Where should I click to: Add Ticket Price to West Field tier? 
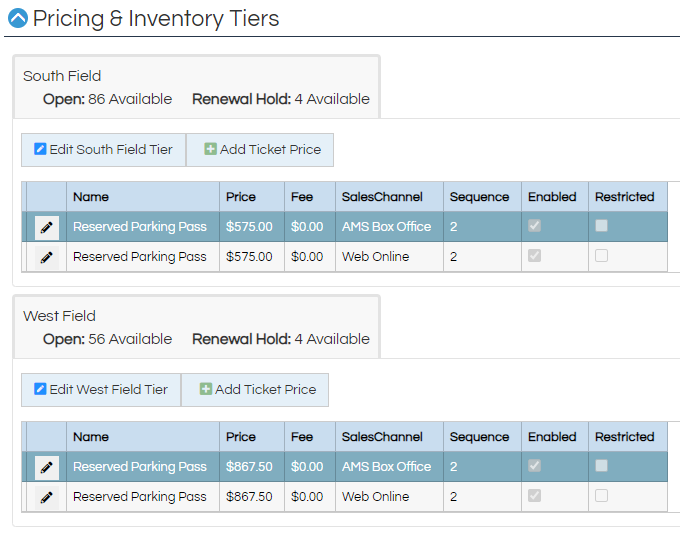(x=257, y=390)
